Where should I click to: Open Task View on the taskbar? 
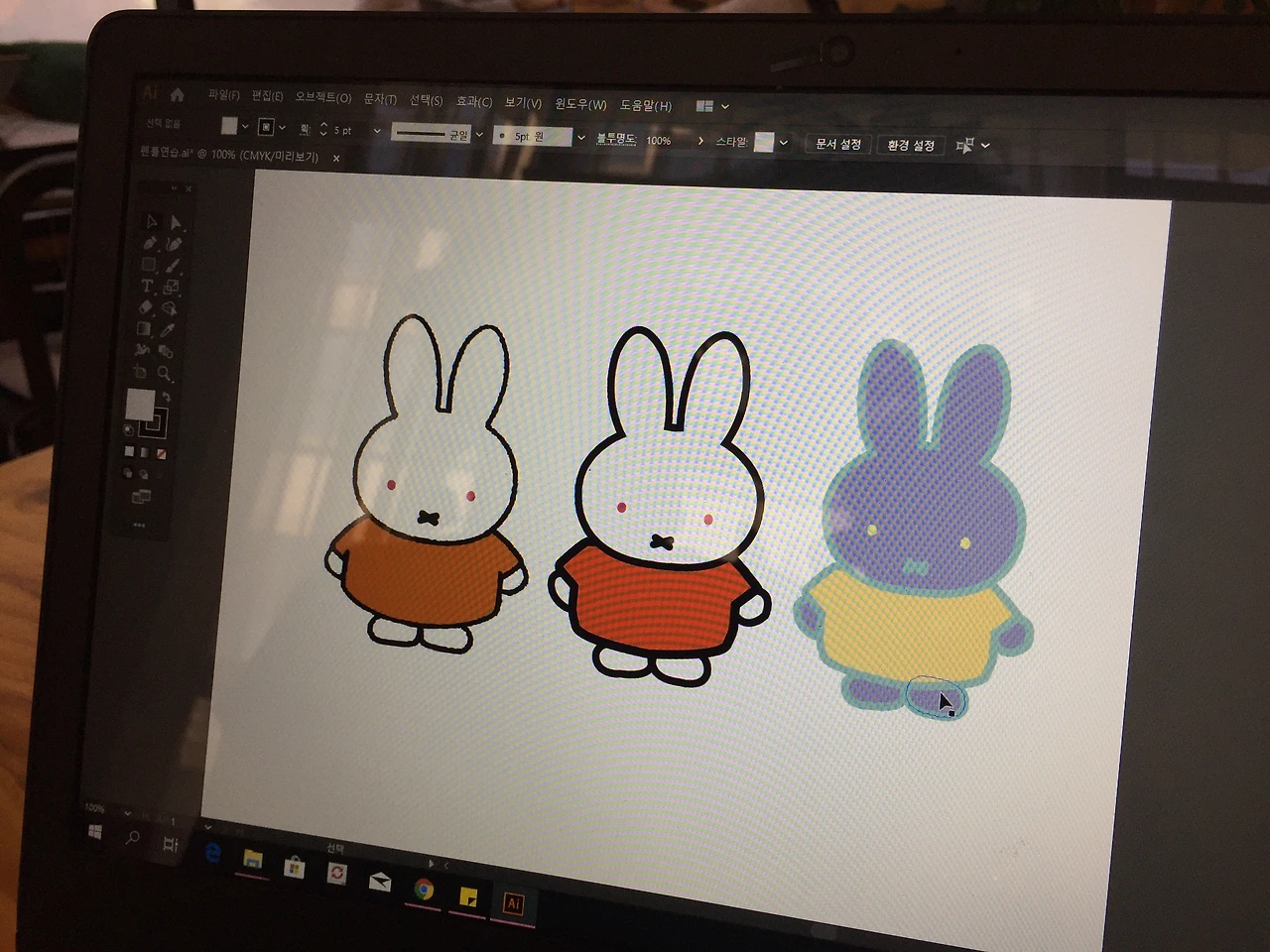pyautogui.click(x=171, y=844)
